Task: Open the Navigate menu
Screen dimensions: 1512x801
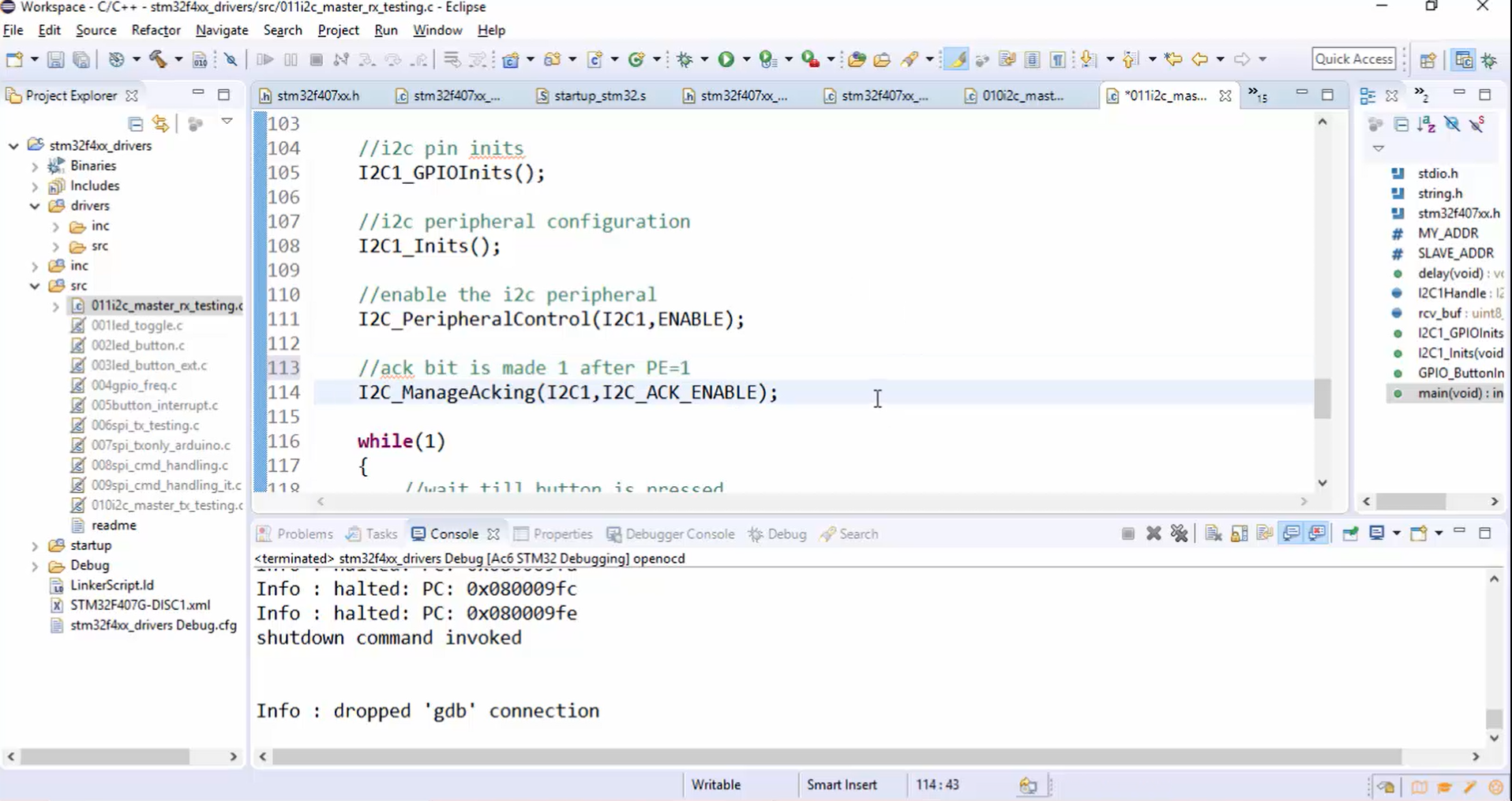Action: pyautogui.click(x=222, y=30)
